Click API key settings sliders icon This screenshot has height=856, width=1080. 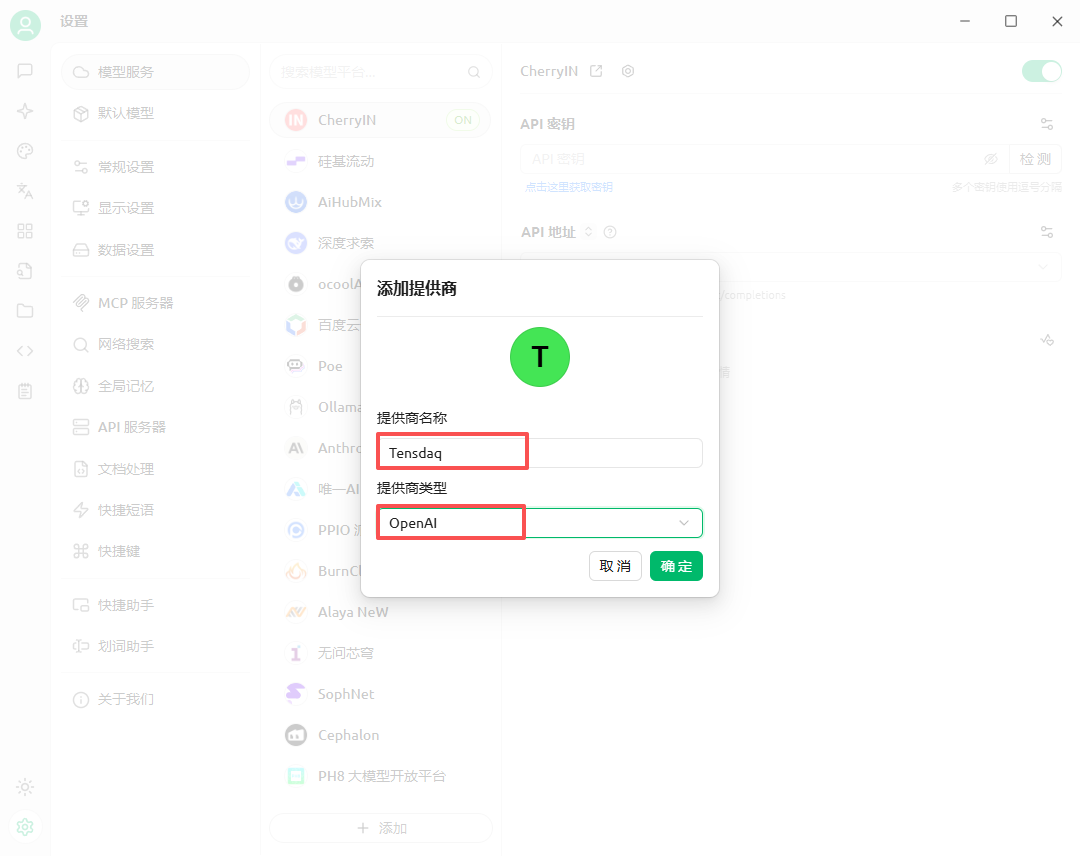[1047, 124]
